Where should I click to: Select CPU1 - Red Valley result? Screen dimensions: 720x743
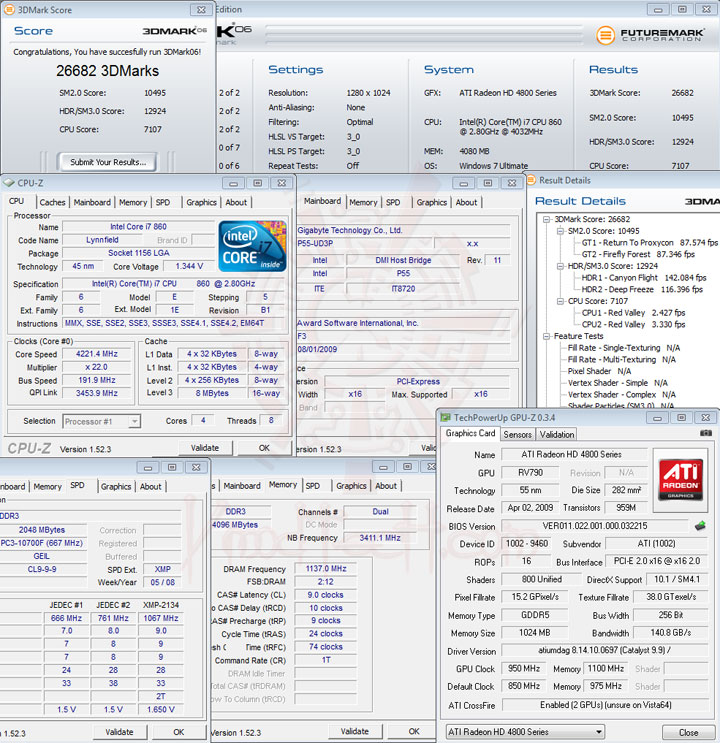[633, 313]
